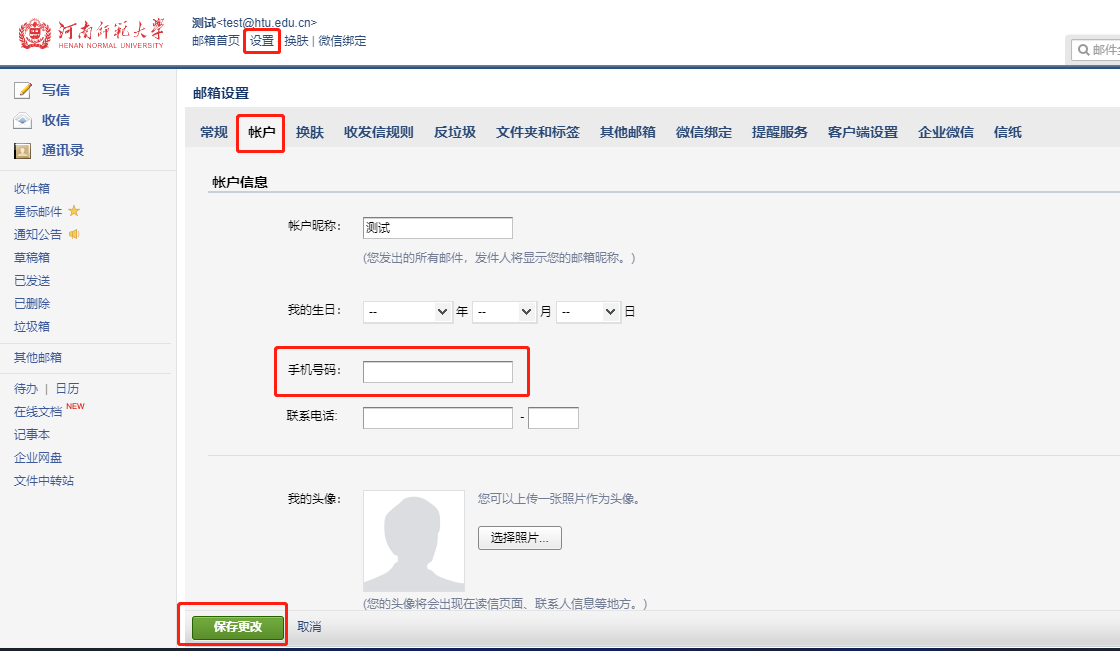Click the 取消 cancel link
1120x651 pixels.
point(309,627)
